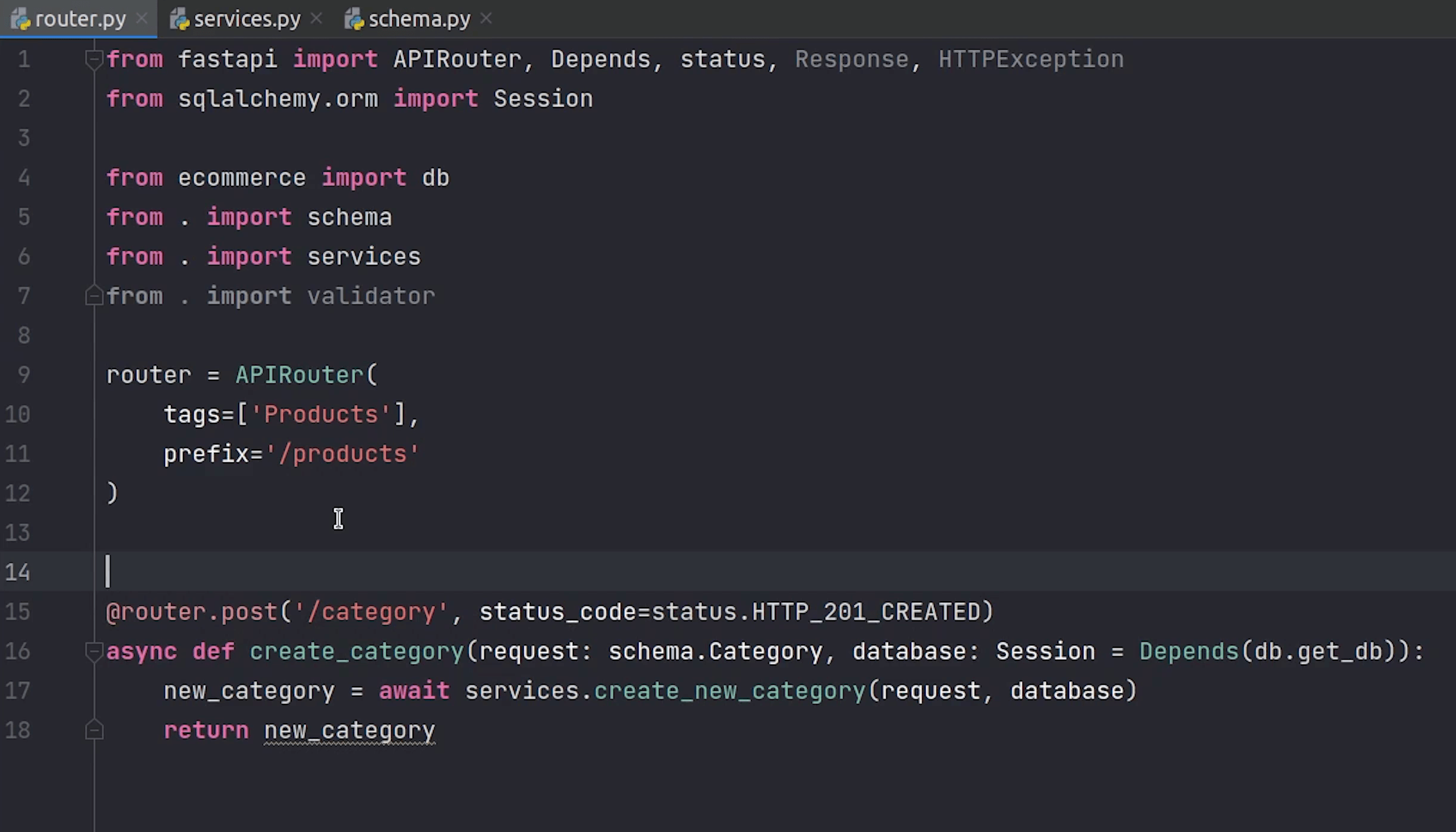Click the fold end marker beside return statement
1456x832 pixels.
pos(94,730)
